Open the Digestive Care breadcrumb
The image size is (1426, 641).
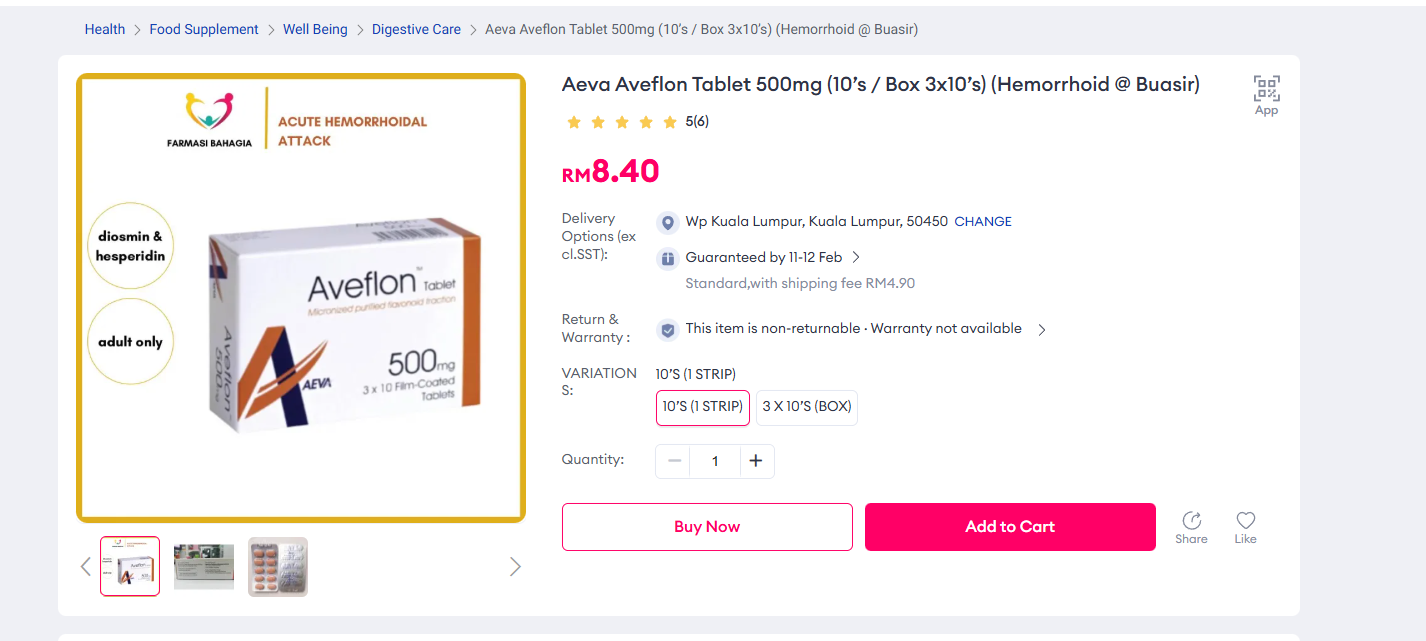416,30
